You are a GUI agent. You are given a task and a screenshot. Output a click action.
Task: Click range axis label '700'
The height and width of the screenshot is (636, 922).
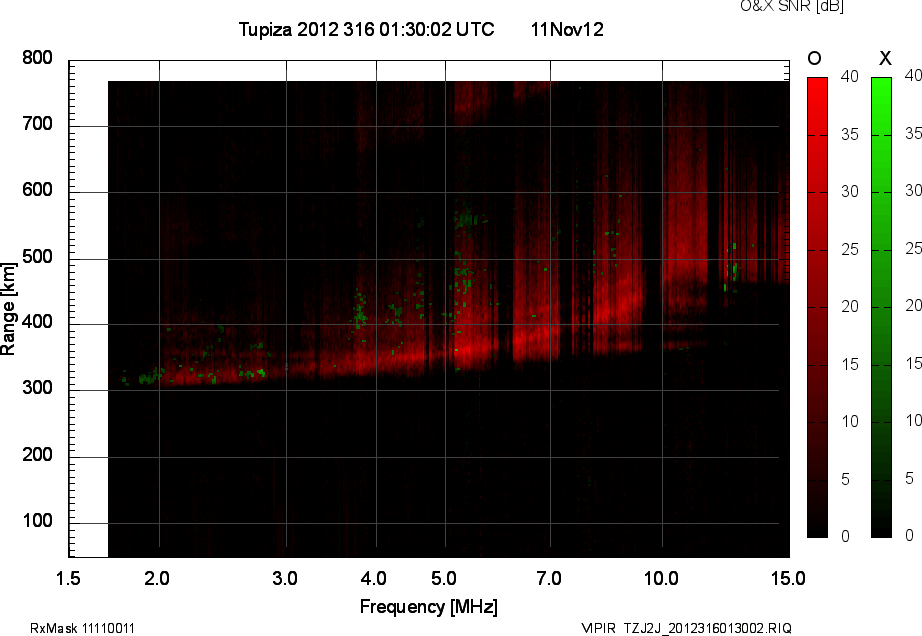pos(37,124)
